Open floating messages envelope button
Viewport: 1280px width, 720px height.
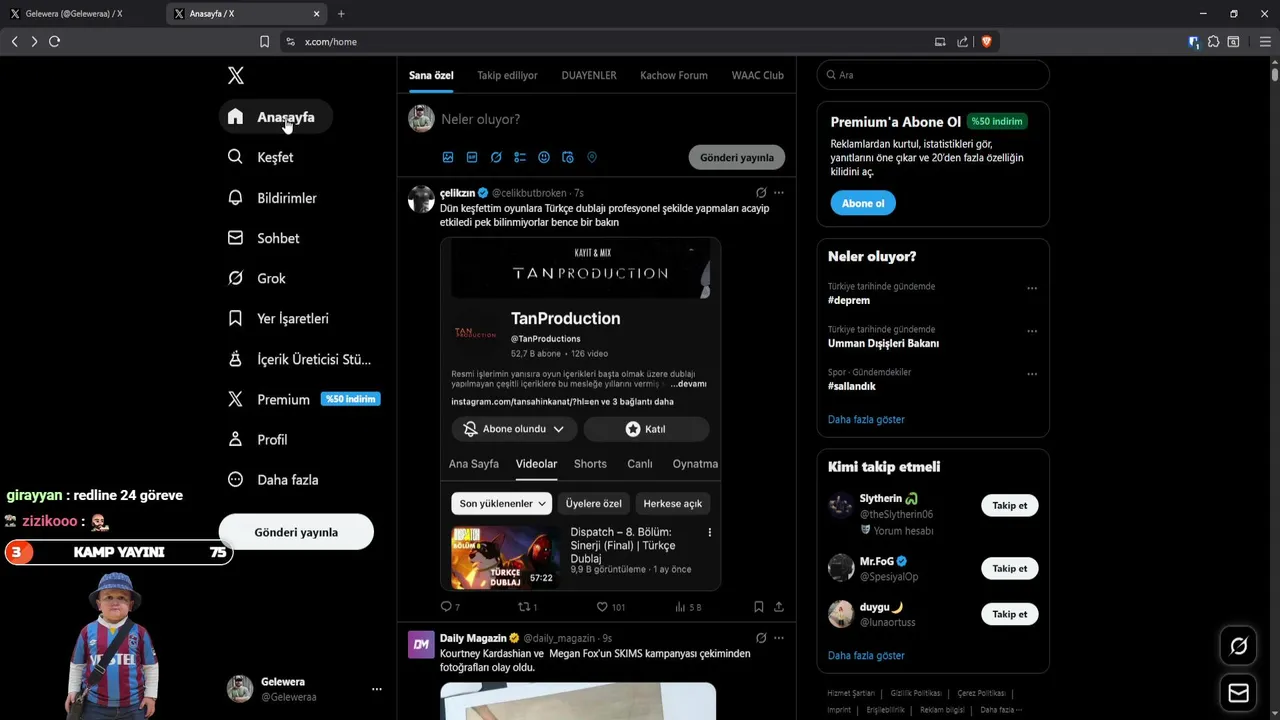click(1238, 693)
